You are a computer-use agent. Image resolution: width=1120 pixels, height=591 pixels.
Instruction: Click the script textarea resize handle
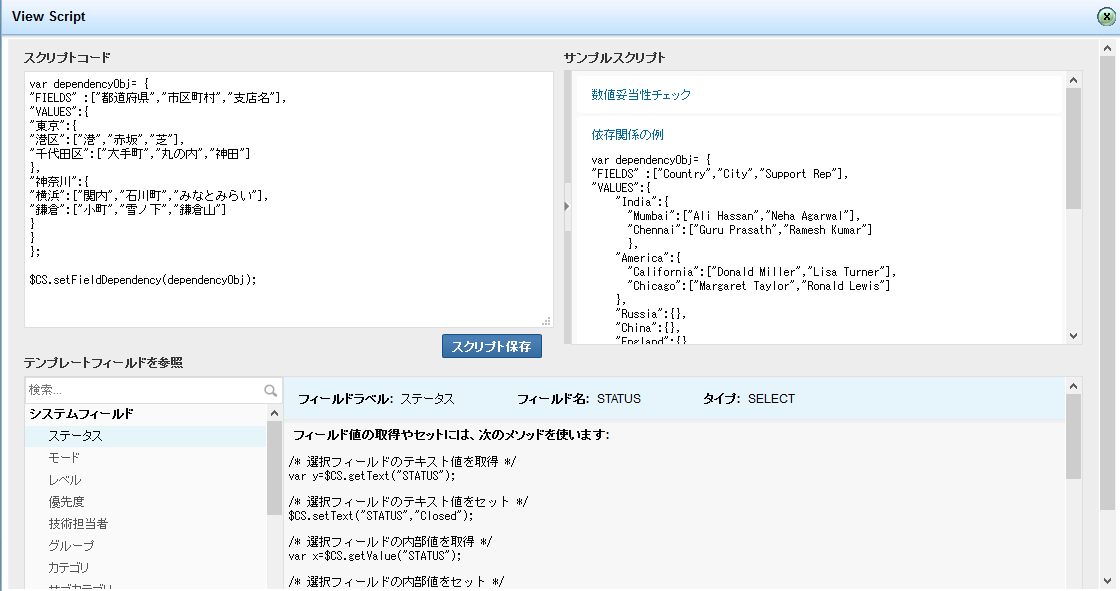pyautogui.click(x=546, y=321)
